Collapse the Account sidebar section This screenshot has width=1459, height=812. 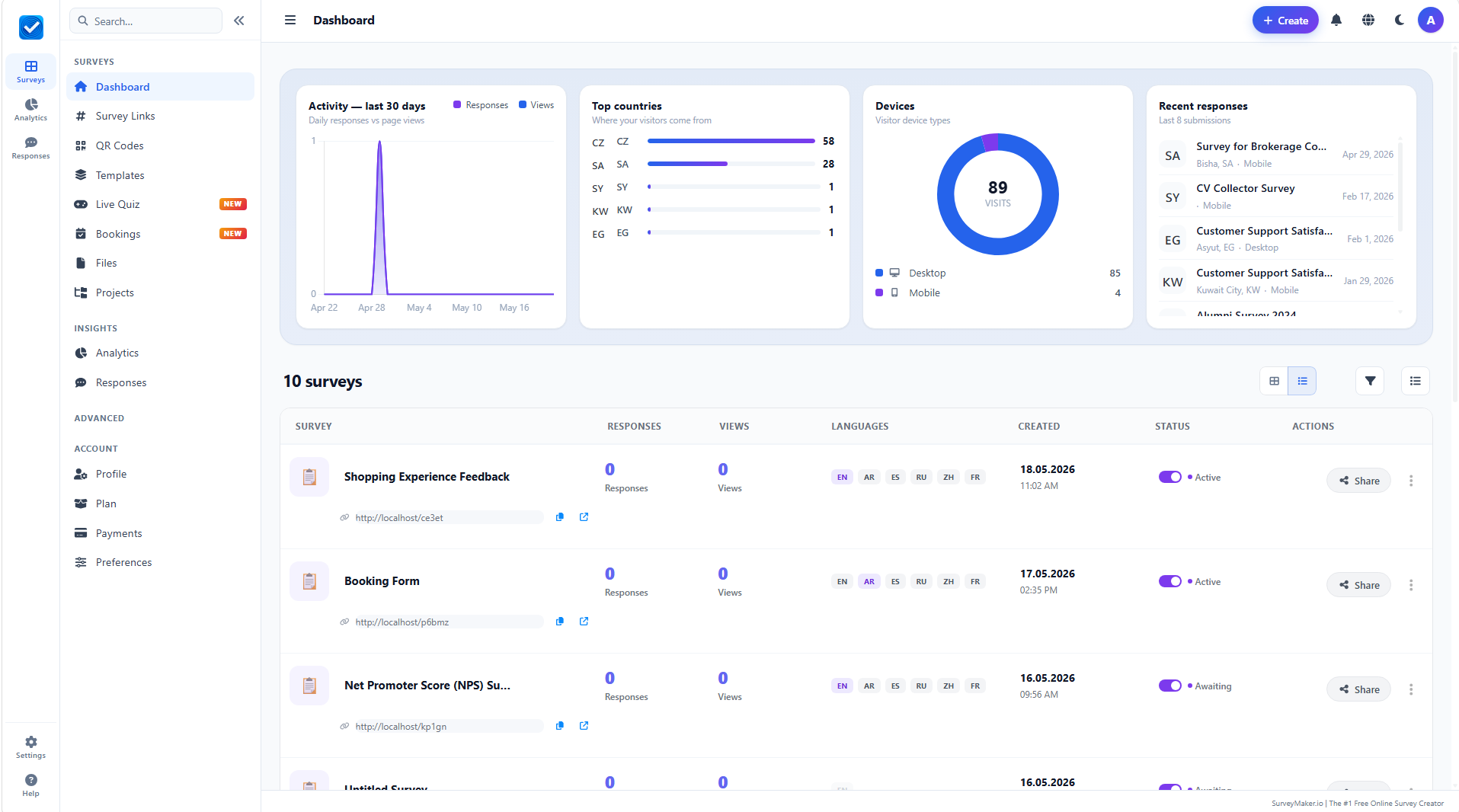tap(96, 449)
